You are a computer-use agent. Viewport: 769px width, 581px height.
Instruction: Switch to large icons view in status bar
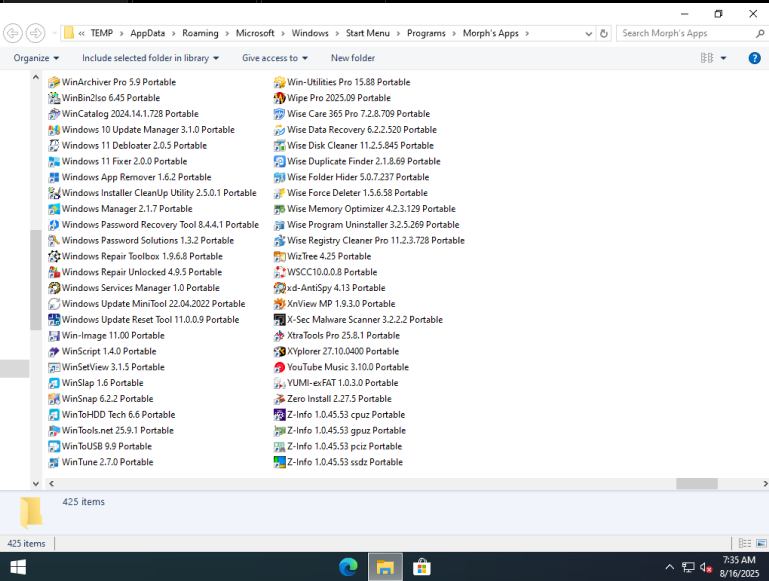761,543
